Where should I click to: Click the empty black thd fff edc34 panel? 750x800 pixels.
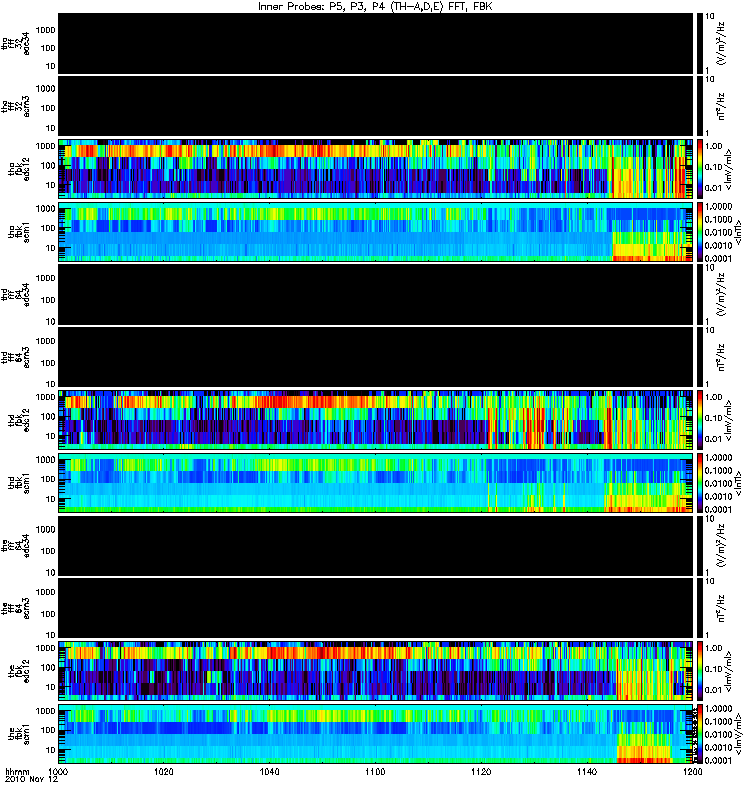pyautogui.click(x=376, y=295)
